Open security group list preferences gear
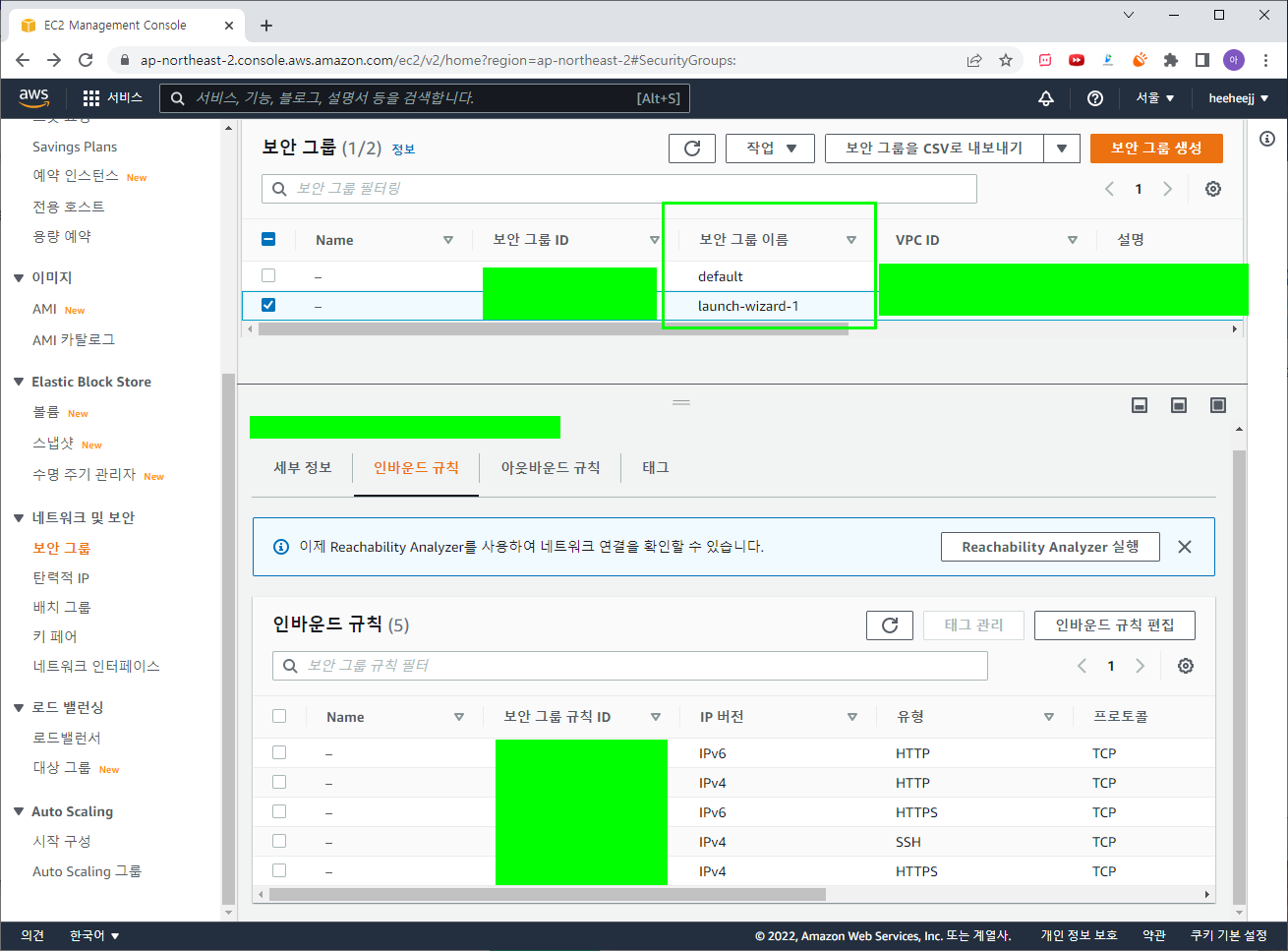The image size is (1288, 951). [1212, 188]
